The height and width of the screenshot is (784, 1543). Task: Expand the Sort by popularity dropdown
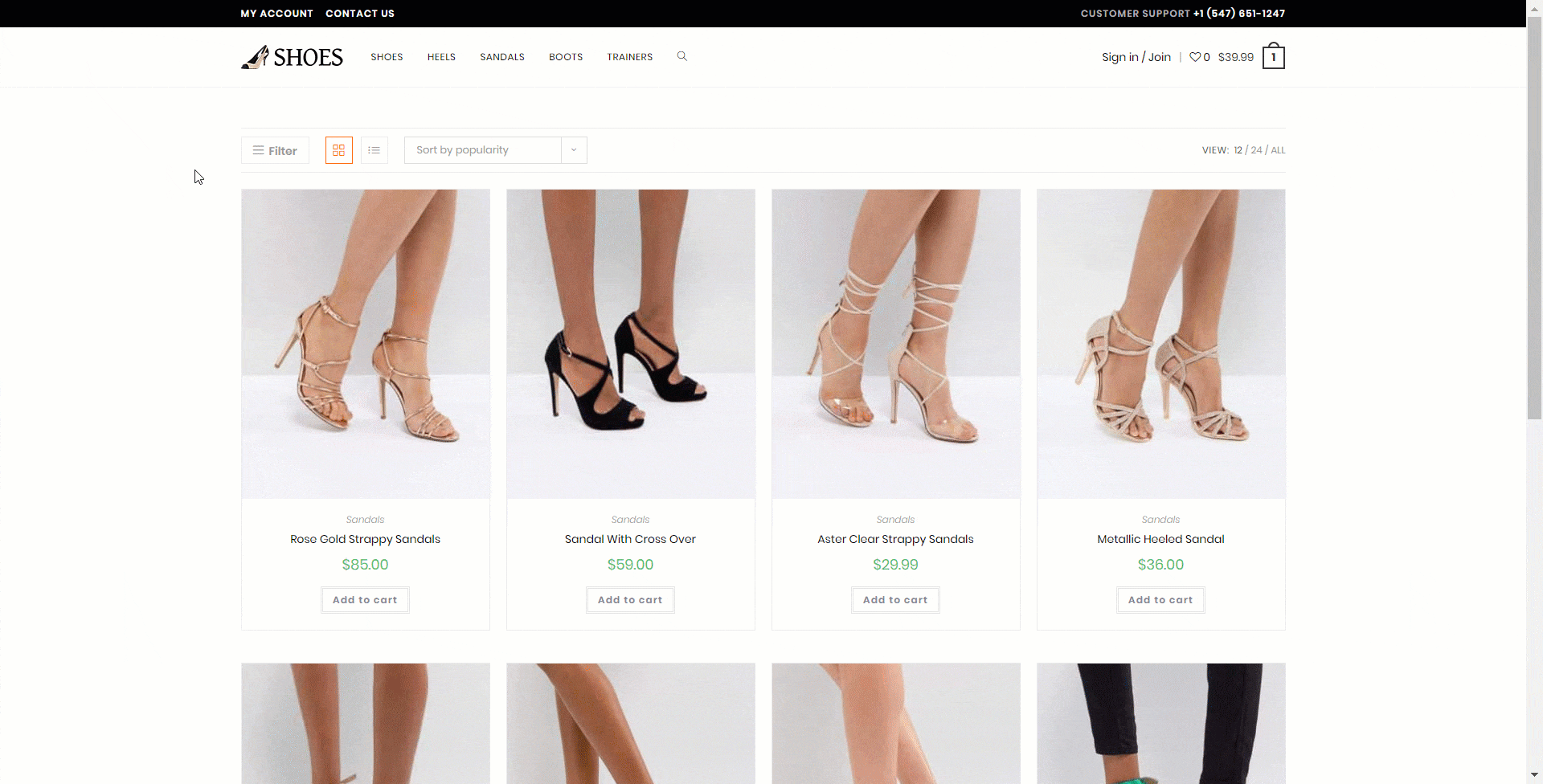(495, 150)
